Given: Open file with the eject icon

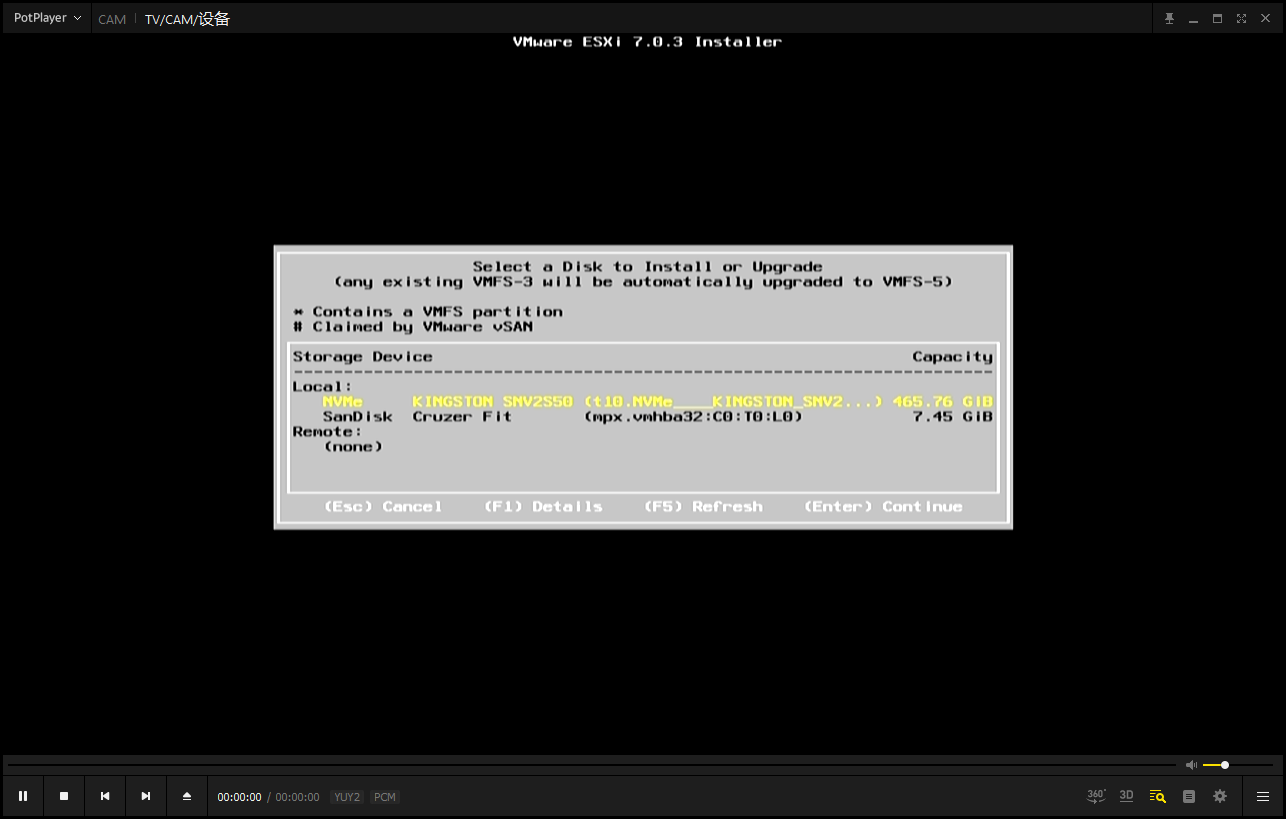Looking at the screenshot, I should (x=187, y=796).
